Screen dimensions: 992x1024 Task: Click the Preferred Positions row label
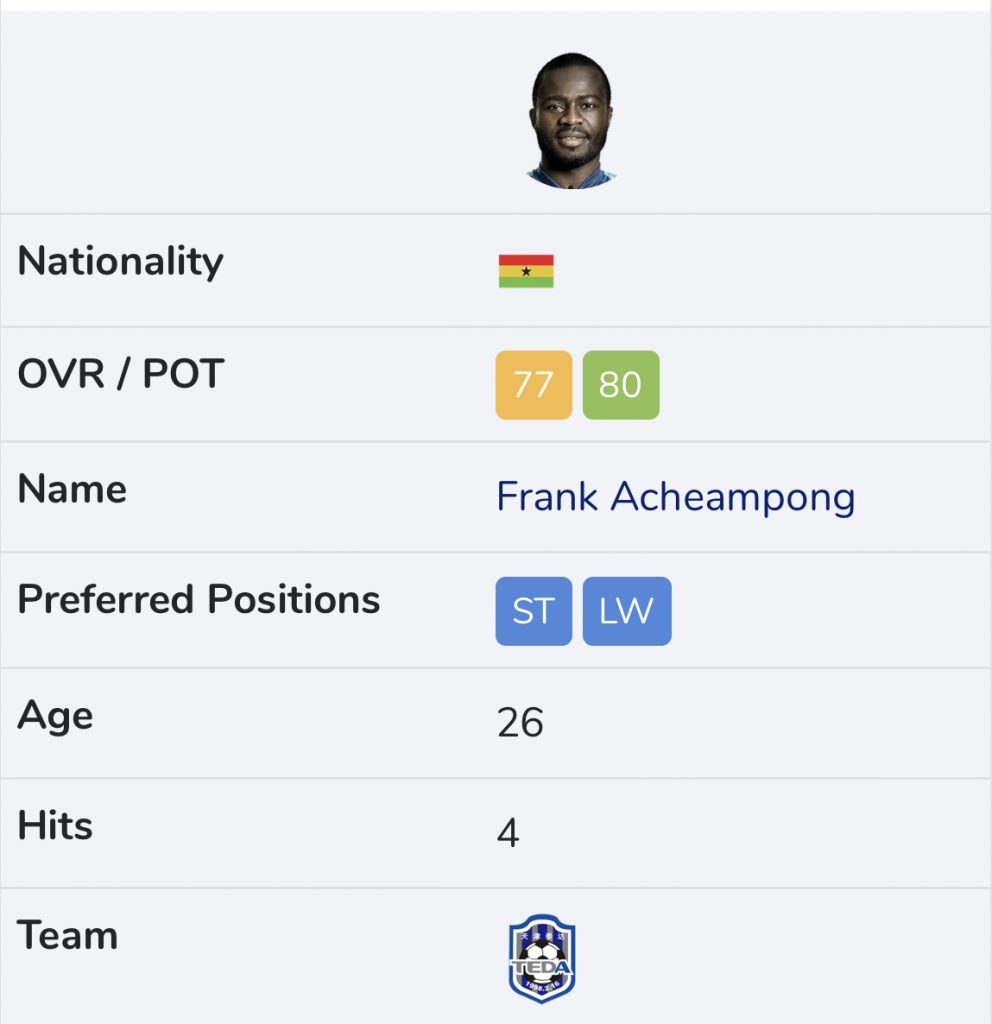[x=199, y=600]
